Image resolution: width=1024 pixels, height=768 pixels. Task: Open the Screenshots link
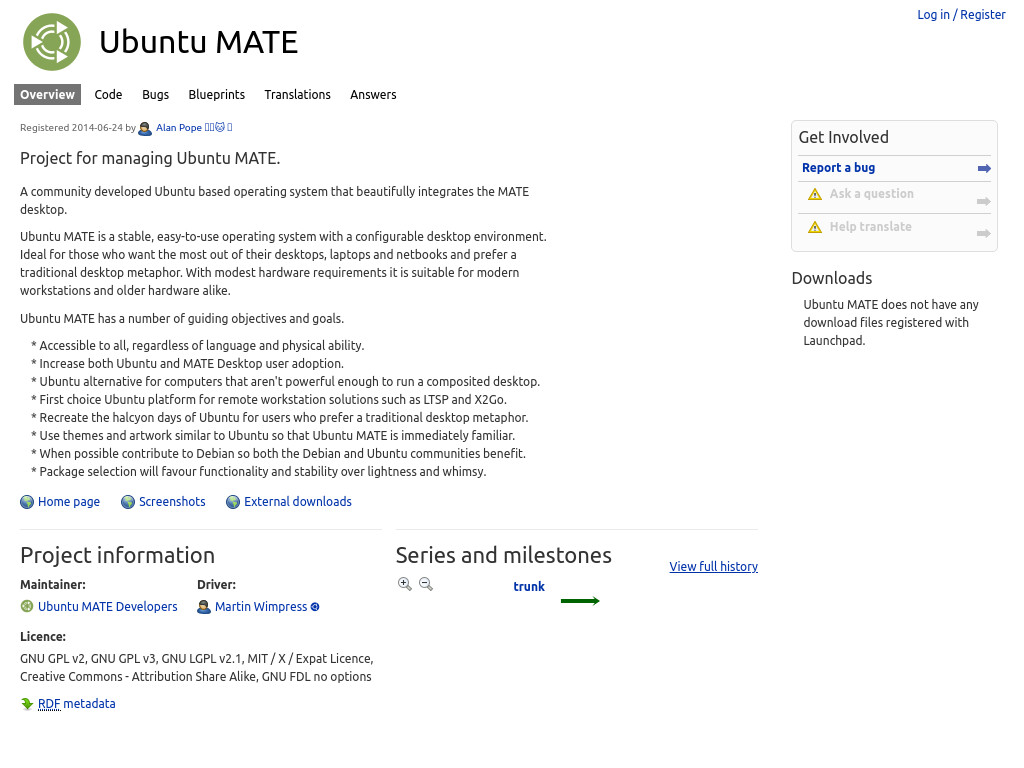(172, 502)
